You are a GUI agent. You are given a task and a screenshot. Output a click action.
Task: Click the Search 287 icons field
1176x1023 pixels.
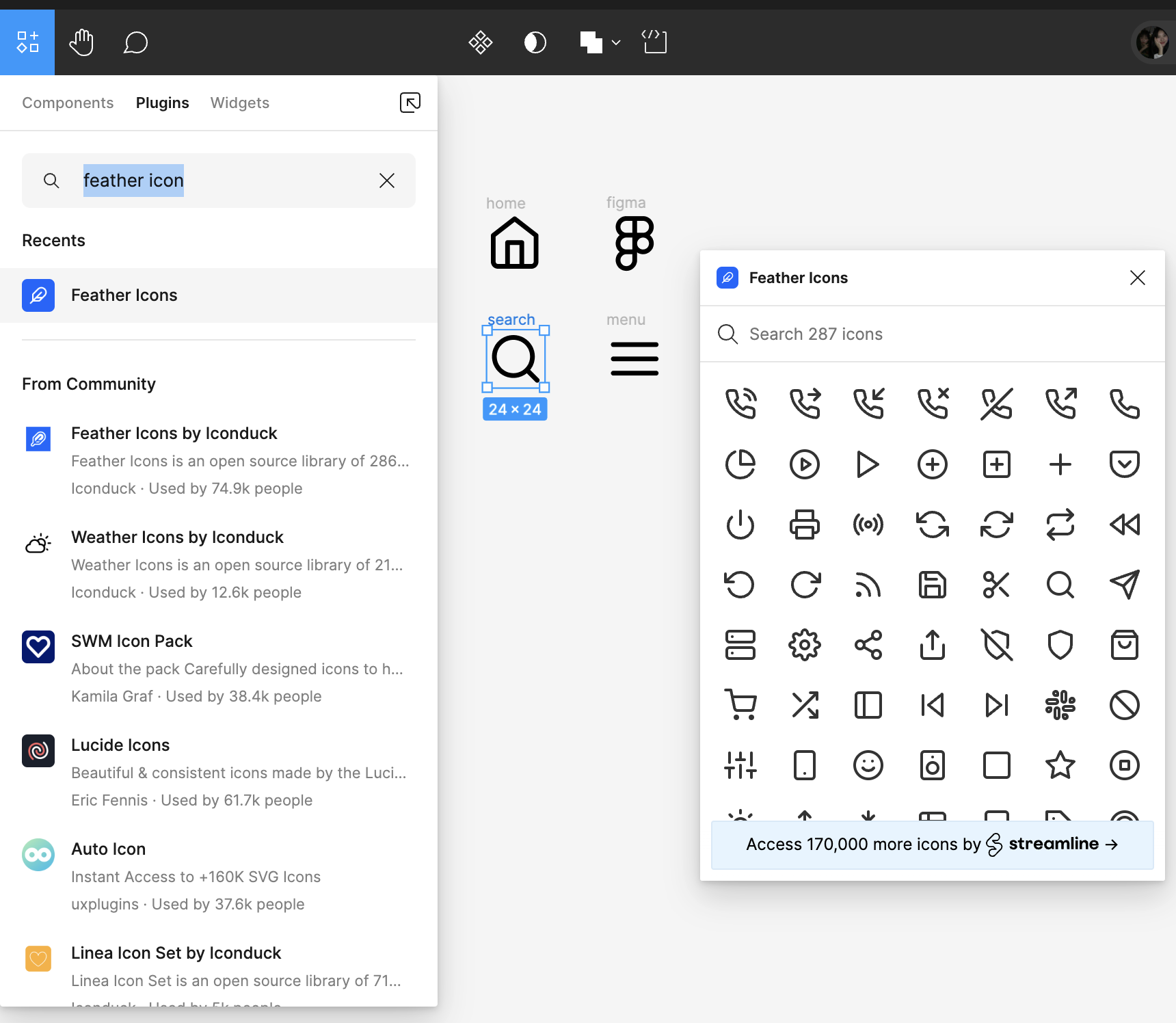point(933,334)
